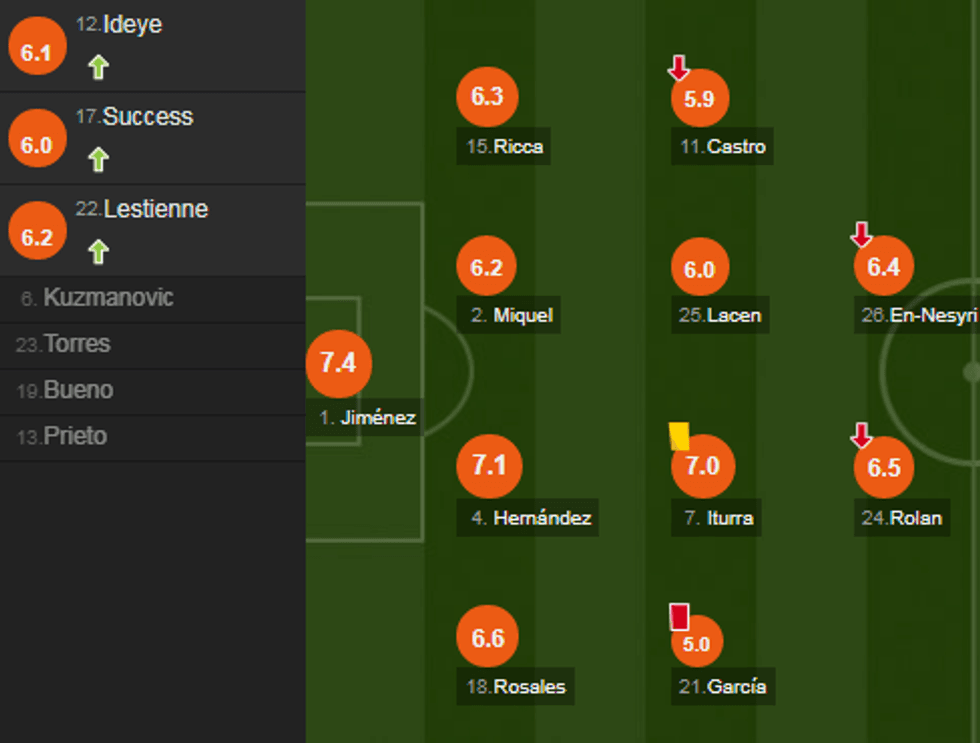Click Success's green substituted-on arrow
The height and width of the screenshot is (743, 980).
point(97,159)
